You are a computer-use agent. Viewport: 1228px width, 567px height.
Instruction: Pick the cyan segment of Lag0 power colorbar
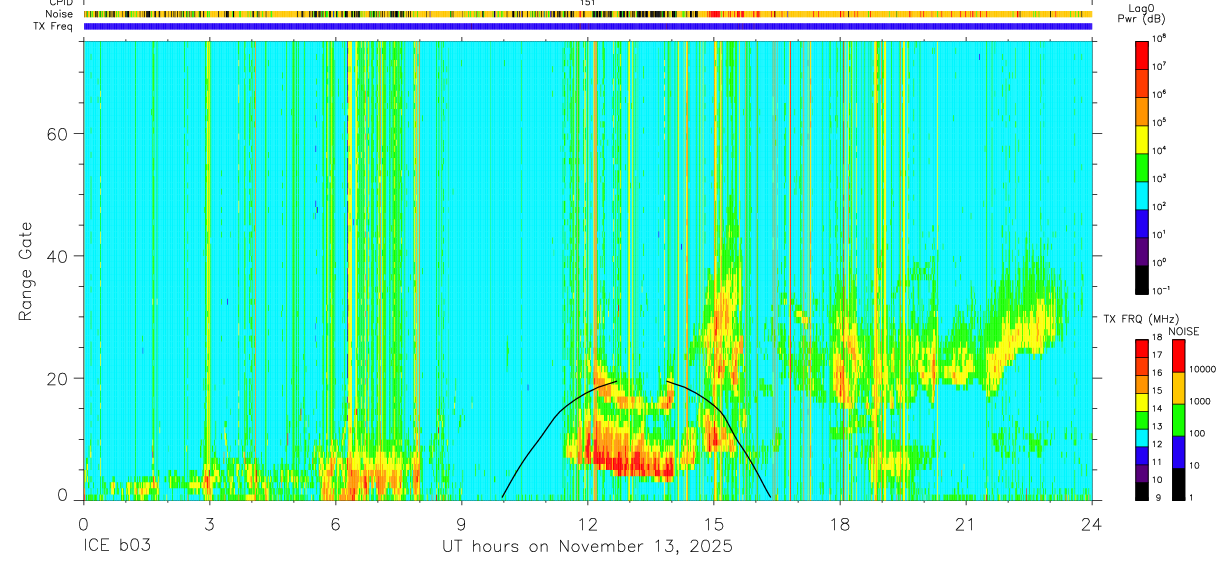coord(1142,194)
